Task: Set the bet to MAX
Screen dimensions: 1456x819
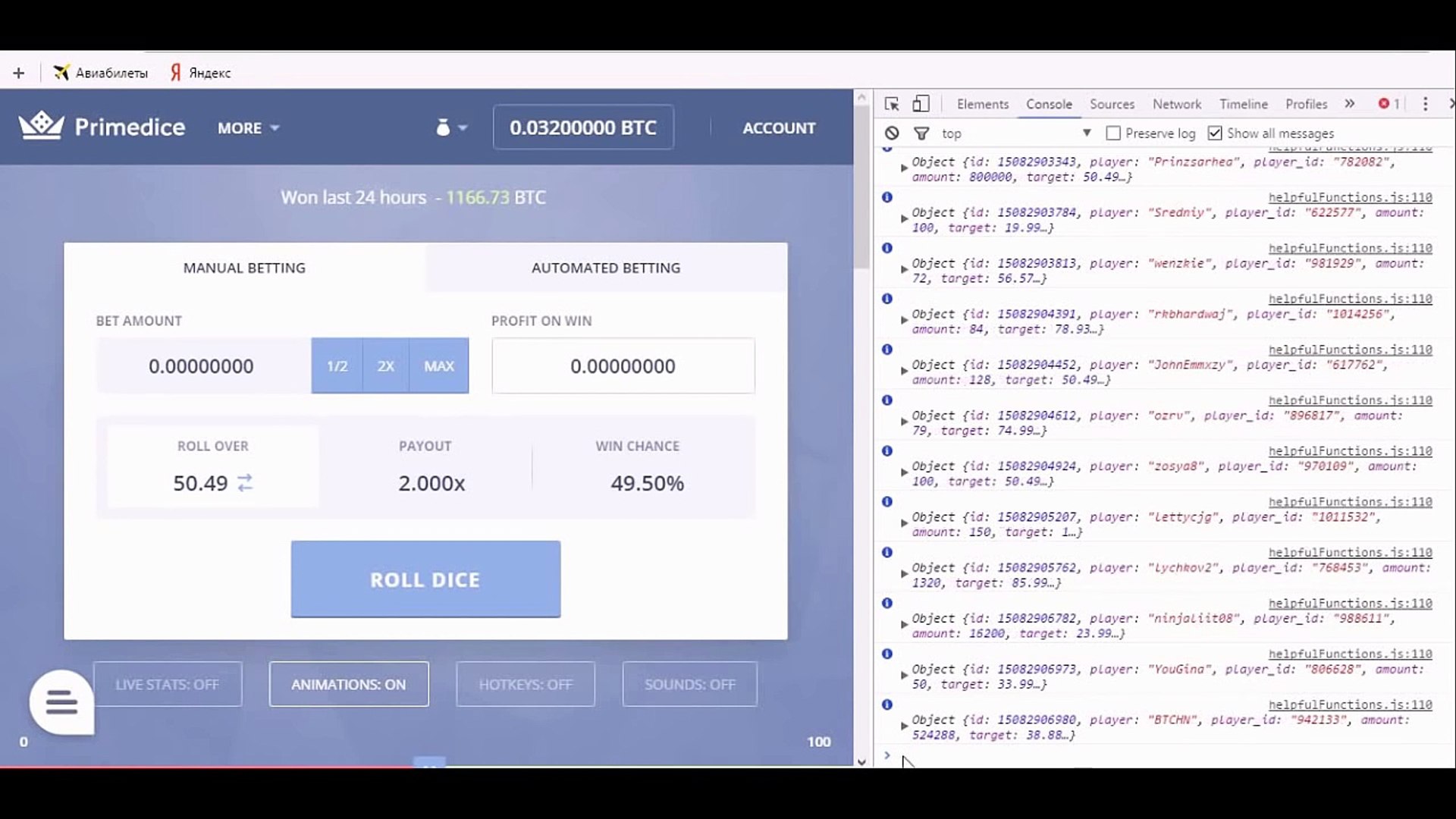Action: 439,366
